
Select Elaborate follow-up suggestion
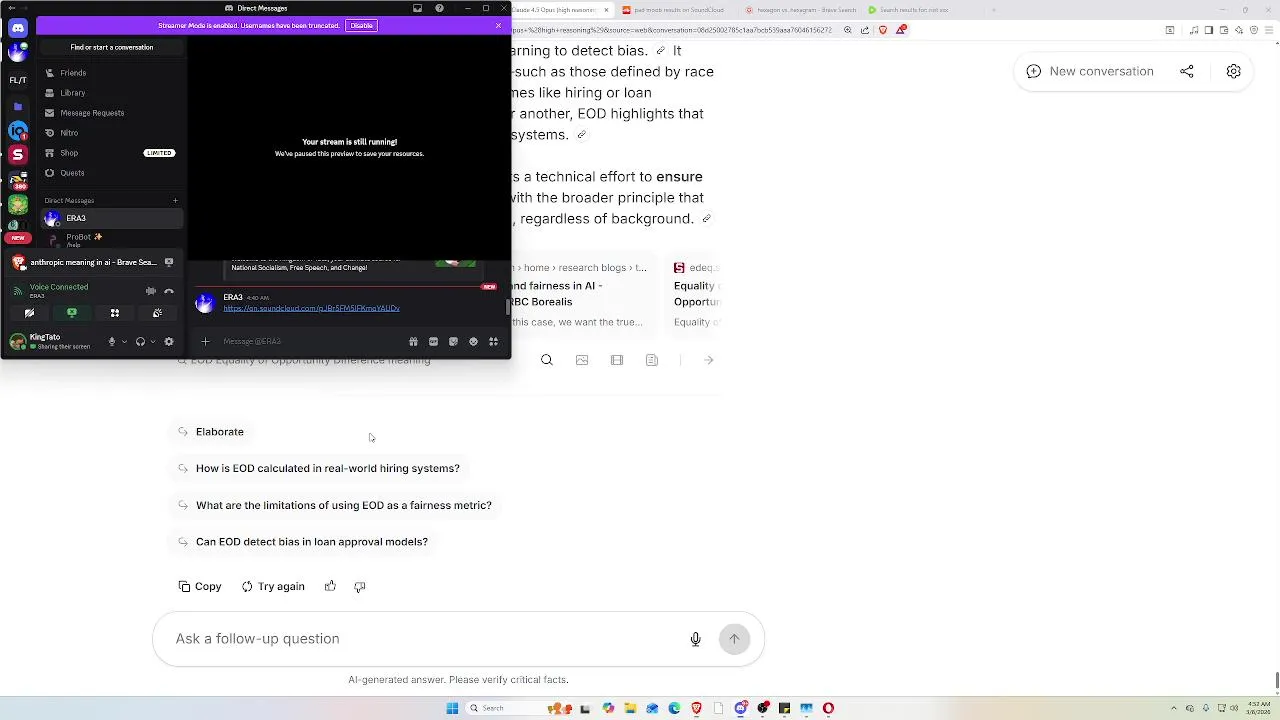[x=211, y=432]
